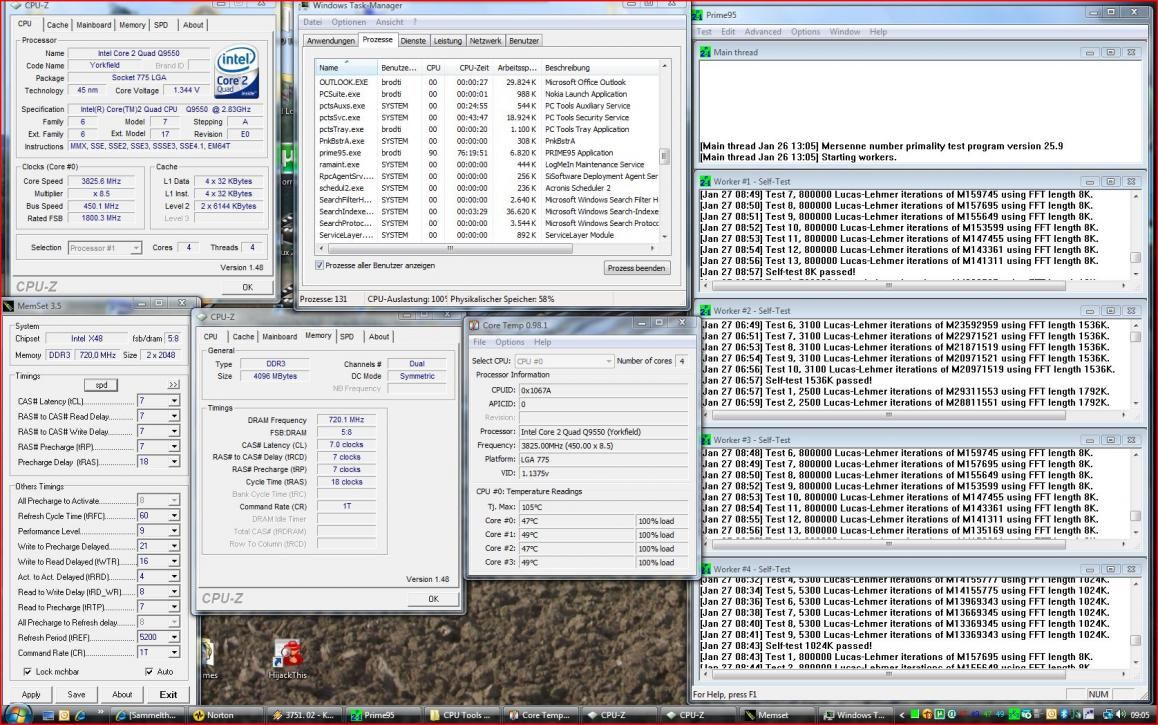
Task: Open the Refresh Period (tREF) dropdown
Action: 174,637
